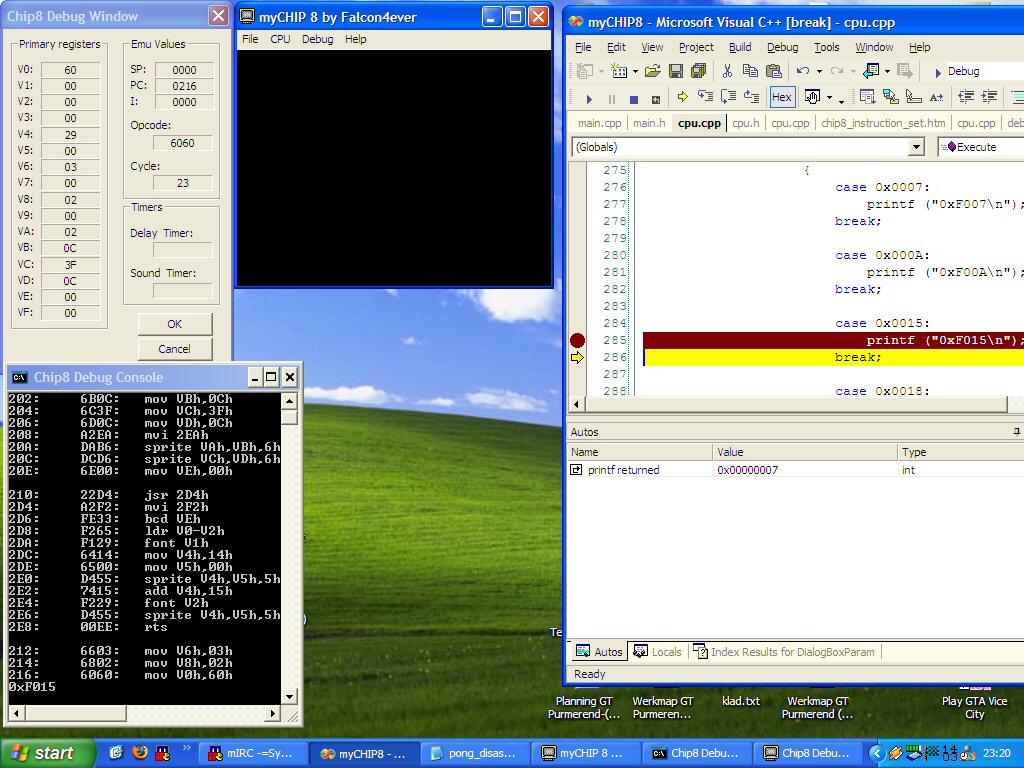Click the Step Over toolbar icon
The width and height of the screenshot is (1024, 768).
[728, 97]
